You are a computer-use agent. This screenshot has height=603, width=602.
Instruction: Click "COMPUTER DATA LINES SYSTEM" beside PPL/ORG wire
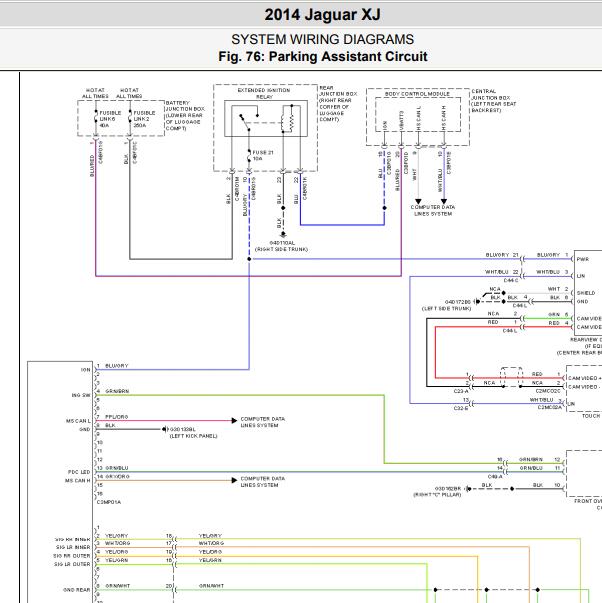pos(263,422)
